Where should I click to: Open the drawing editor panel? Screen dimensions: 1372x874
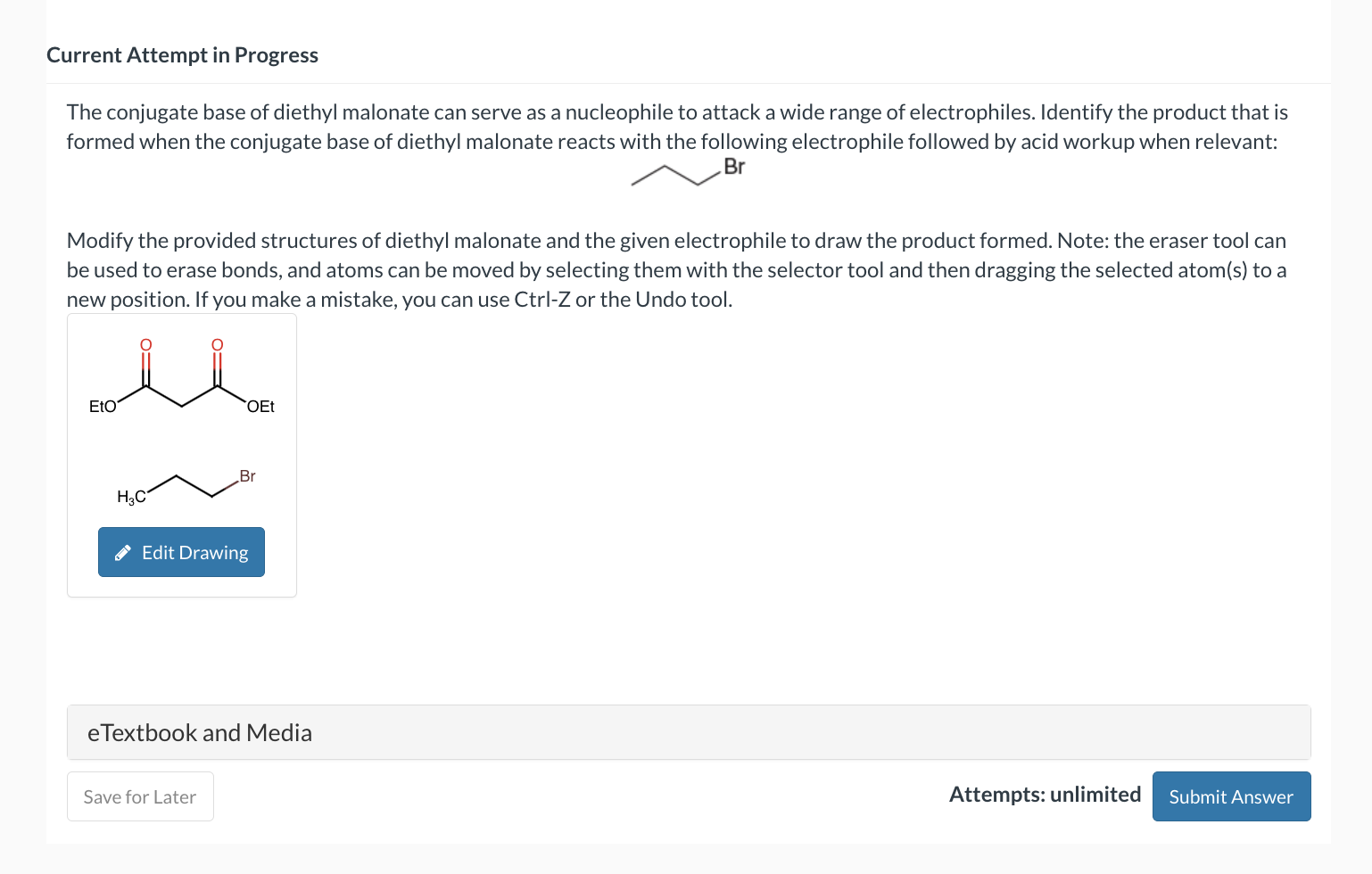pos(181,552)
